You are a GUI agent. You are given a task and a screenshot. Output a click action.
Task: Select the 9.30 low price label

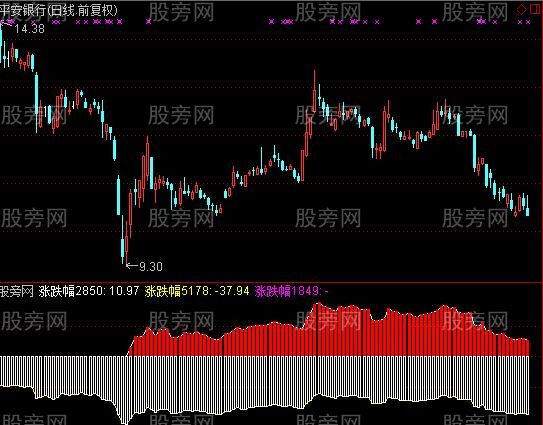[151, 266]
